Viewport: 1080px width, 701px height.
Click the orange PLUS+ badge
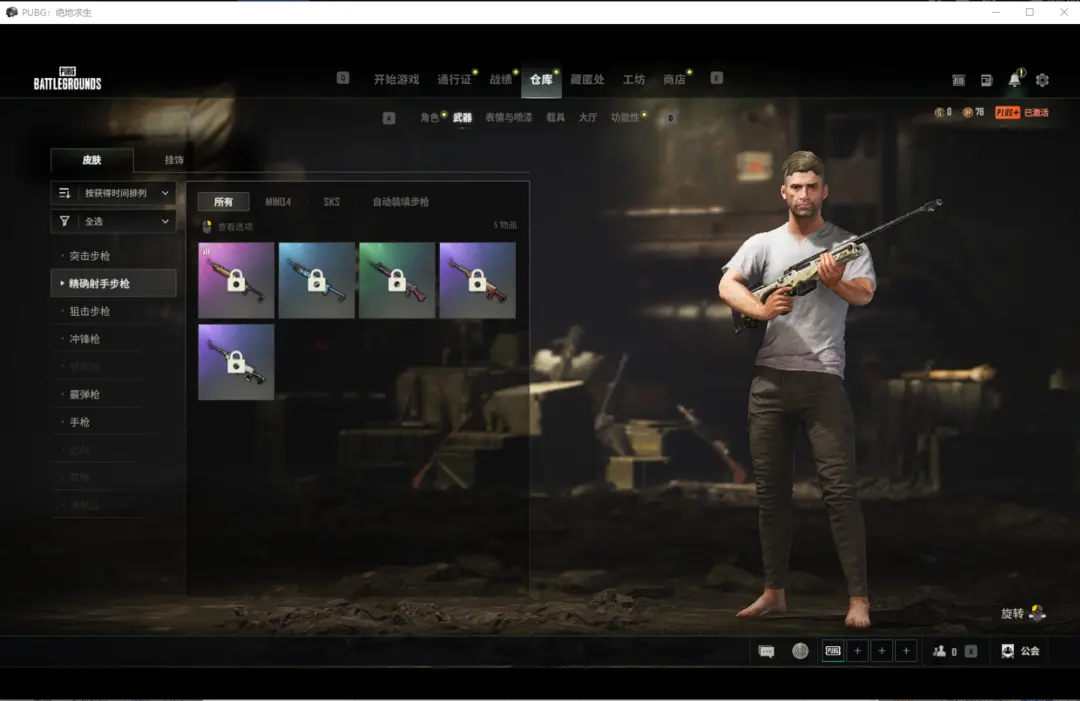(1007, 112)
